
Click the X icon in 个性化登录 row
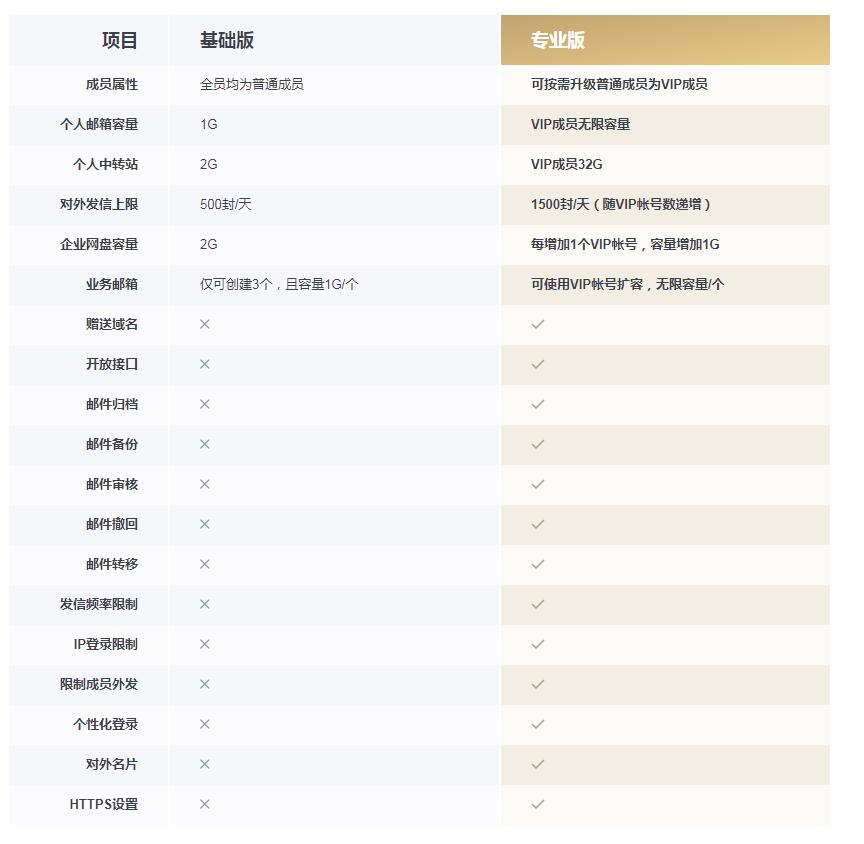(x=204, y=724)
